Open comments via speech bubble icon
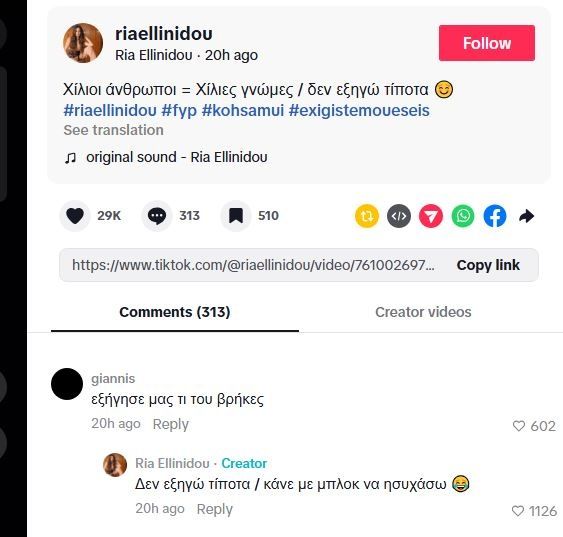The height and width of the screenshot is (537, 563). point(157,216)
